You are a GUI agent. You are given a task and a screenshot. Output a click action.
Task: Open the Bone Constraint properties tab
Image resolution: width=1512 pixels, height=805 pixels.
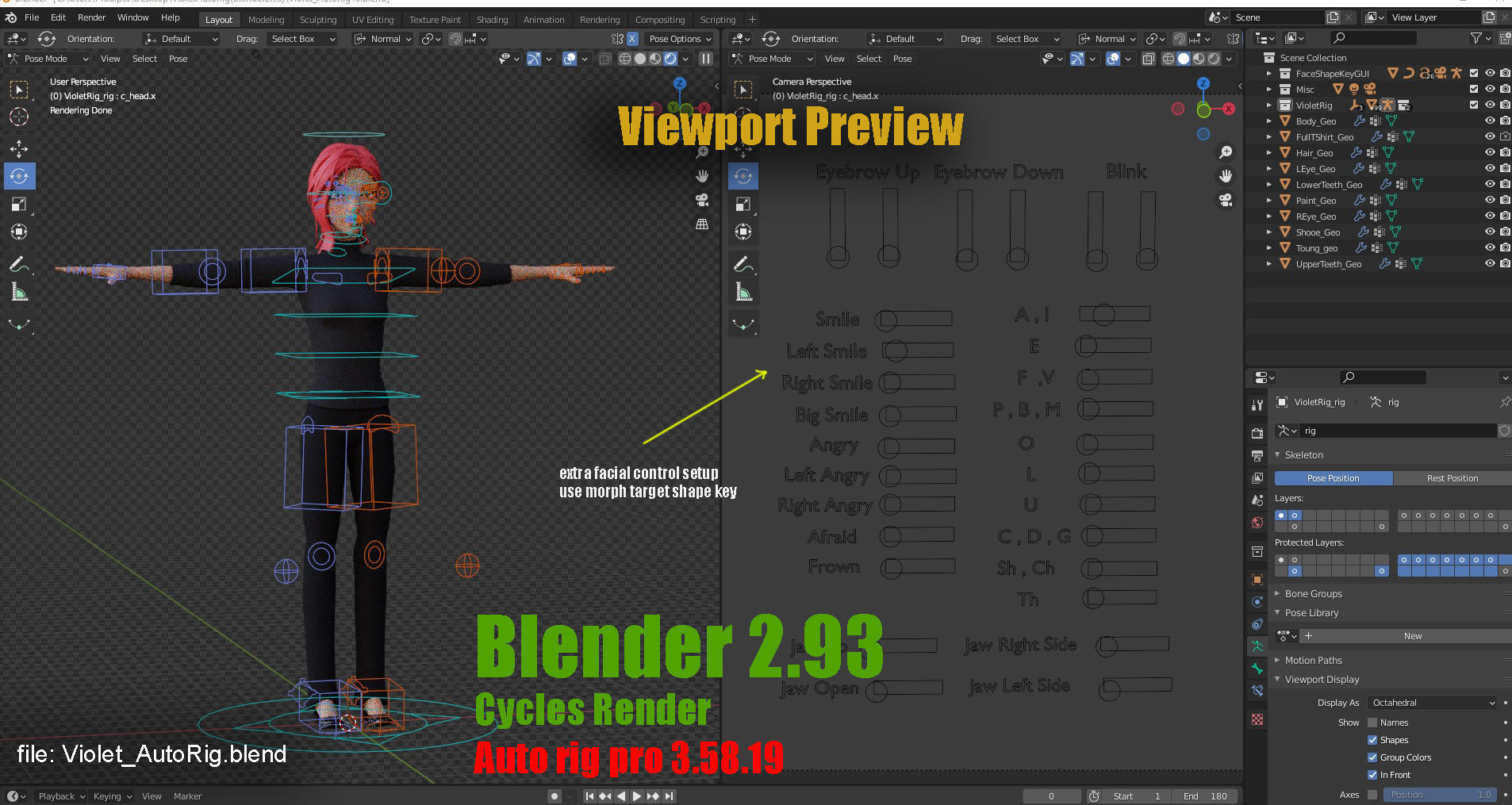click(x=1257, y=691)
